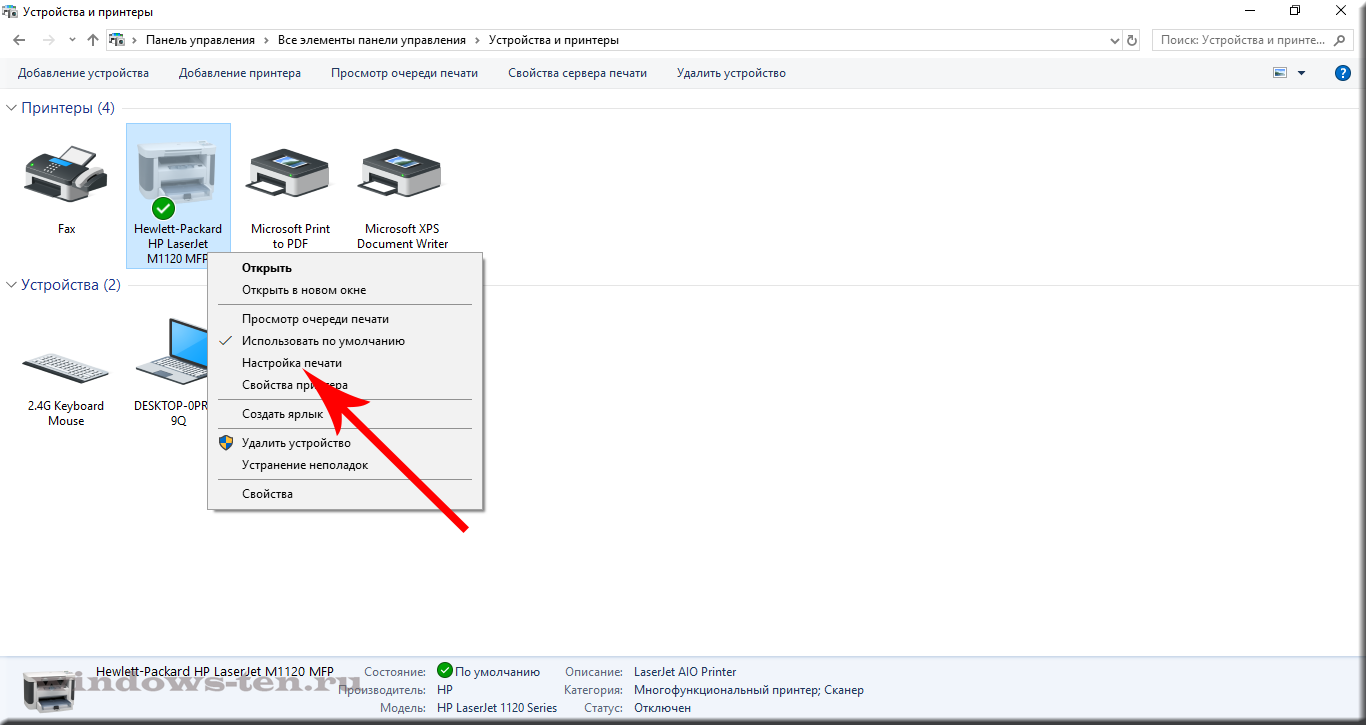1366x725 pixels.
Task: Collapse the Устройства (2) group
Action: click(12, 285)
